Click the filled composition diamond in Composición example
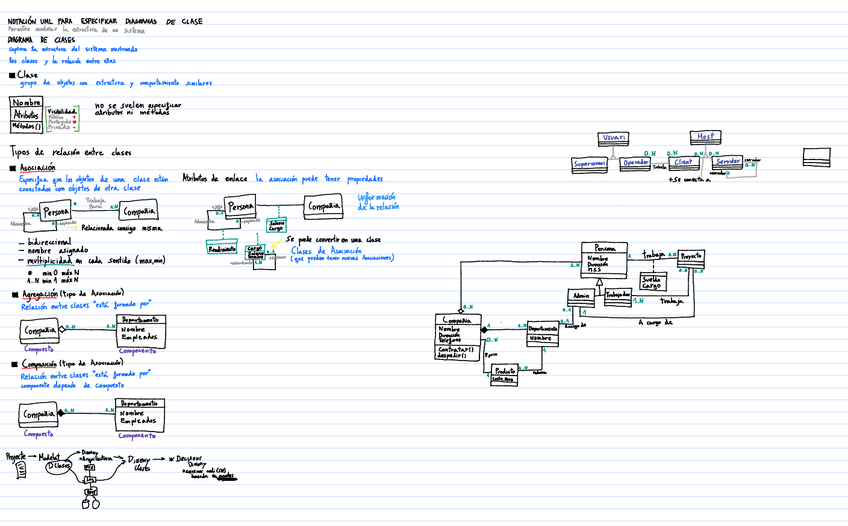848x526 pixels. (61, 412)
